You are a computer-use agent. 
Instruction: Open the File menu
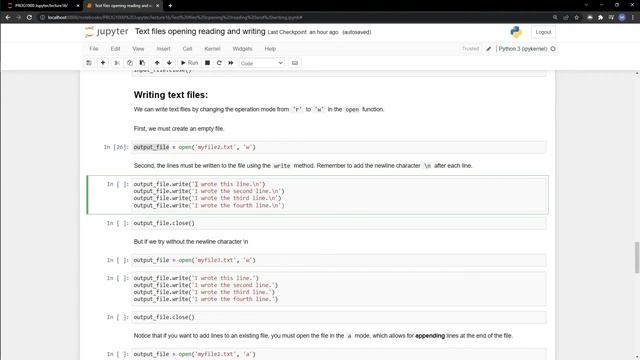pyautogui.click(x=93, y=49)
